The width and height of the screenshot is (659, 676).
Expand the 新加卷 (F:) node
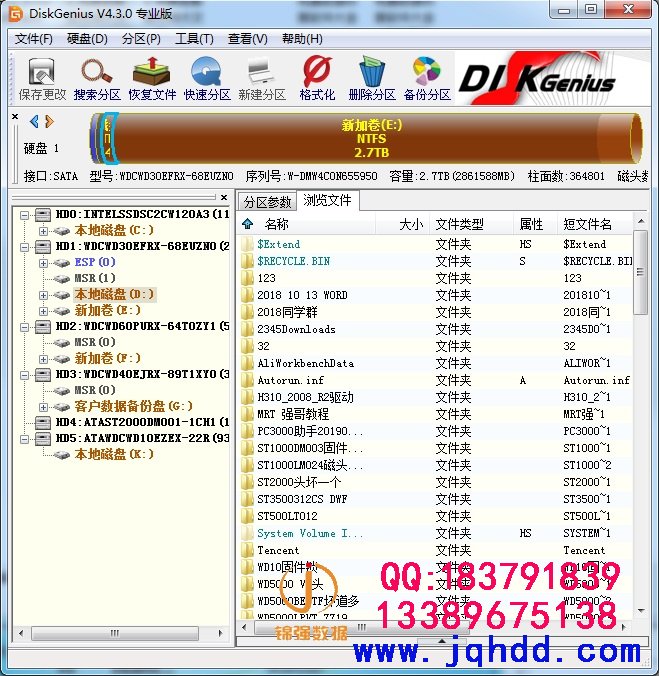point(43,358)
